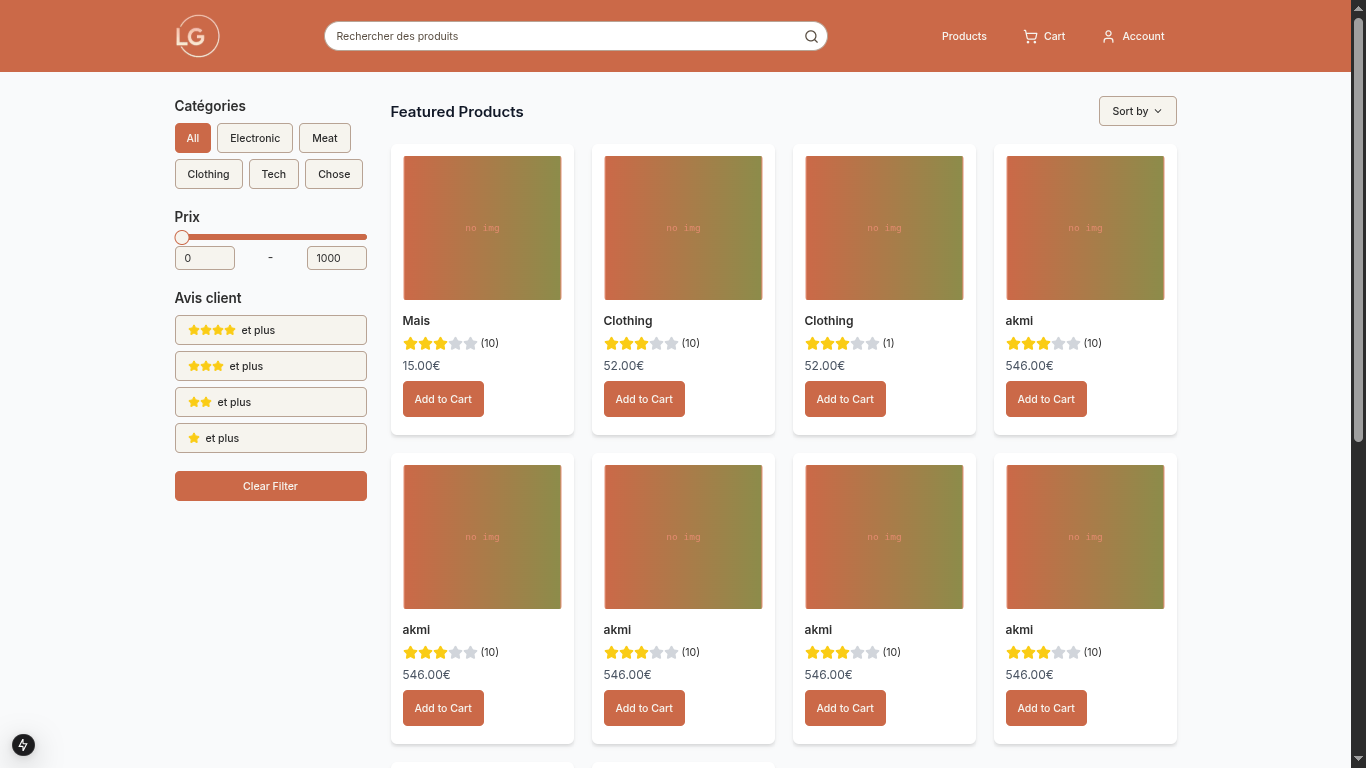Select the three stars et plus filter
Image resolution: width=1366 pixels, height=768 pixels.
[270, 366]
